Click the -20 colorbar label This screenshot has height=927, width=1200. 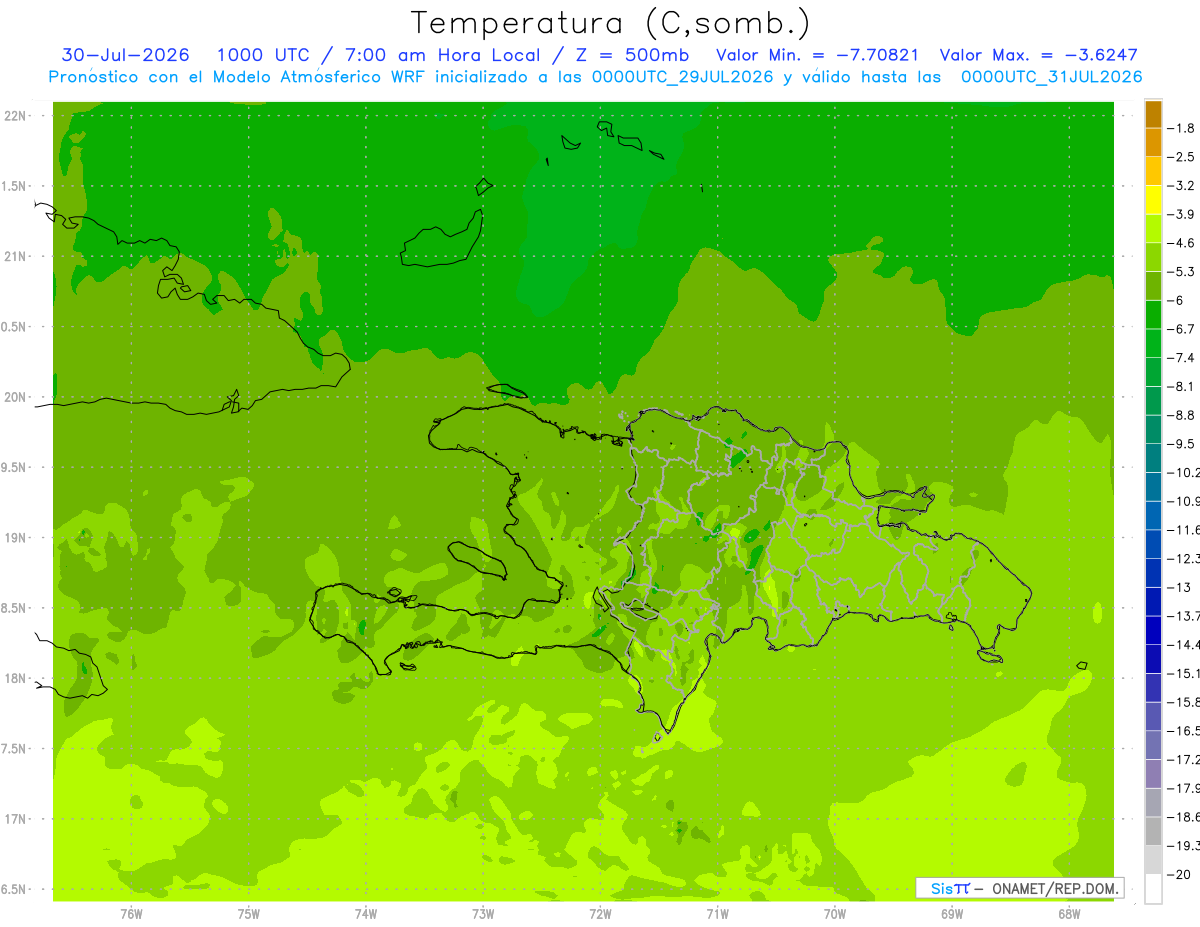(1180, 874)
